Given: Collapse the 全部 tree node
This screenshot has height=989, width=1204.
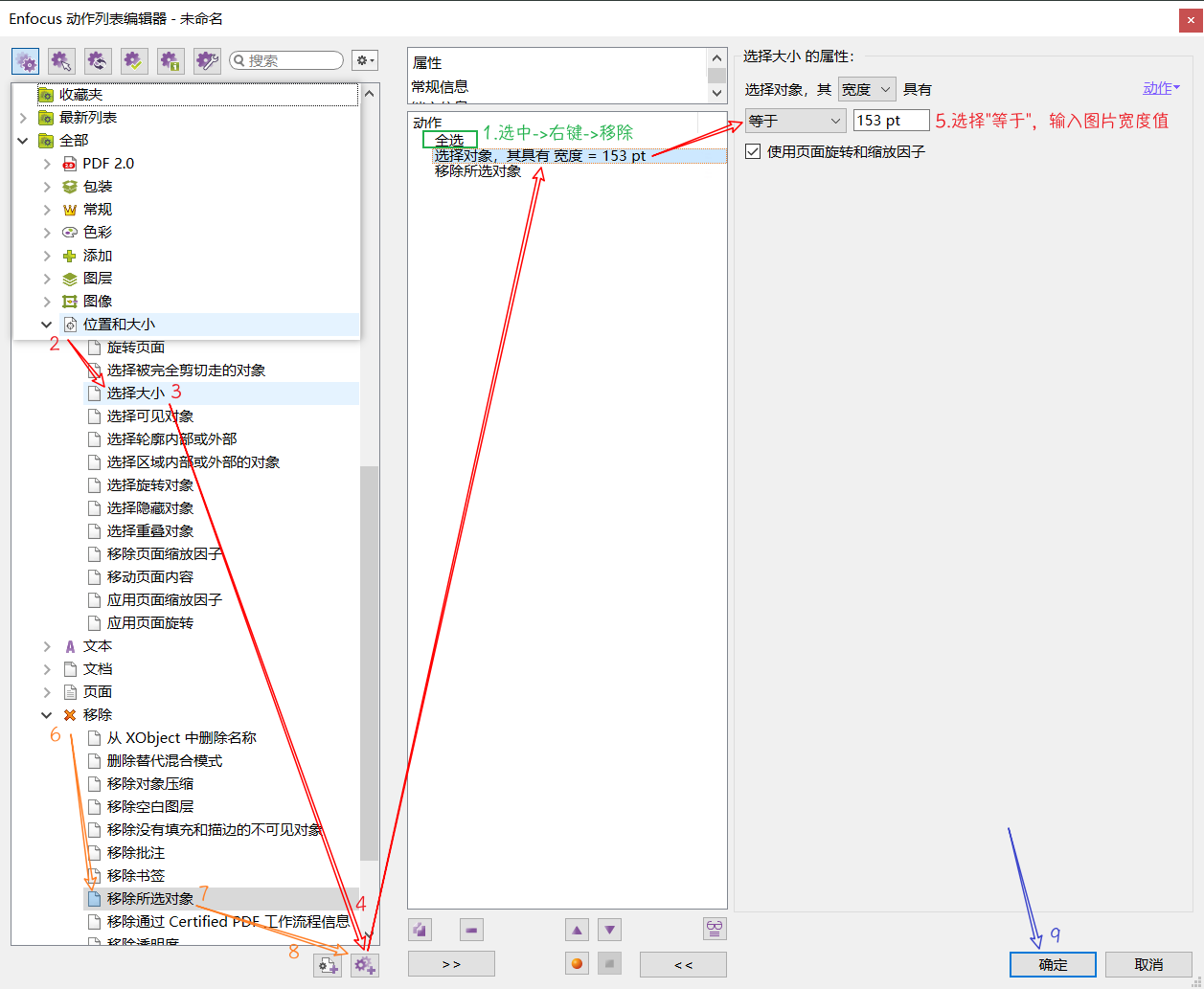Looking at the screenshot, I should tap(23, 141).
